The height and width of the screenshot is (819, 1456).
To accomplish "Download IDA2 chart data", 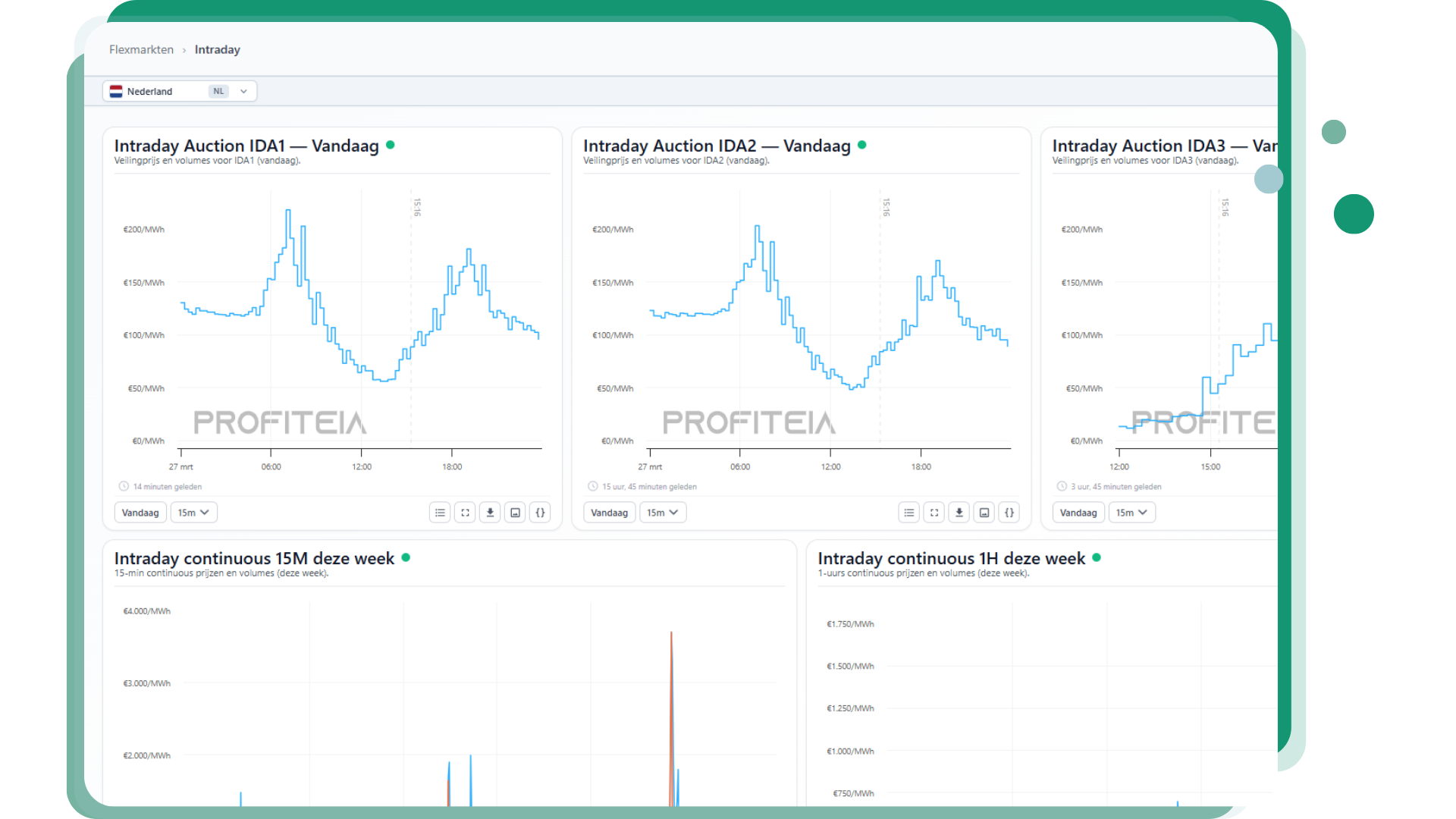I will click(959, 513).
